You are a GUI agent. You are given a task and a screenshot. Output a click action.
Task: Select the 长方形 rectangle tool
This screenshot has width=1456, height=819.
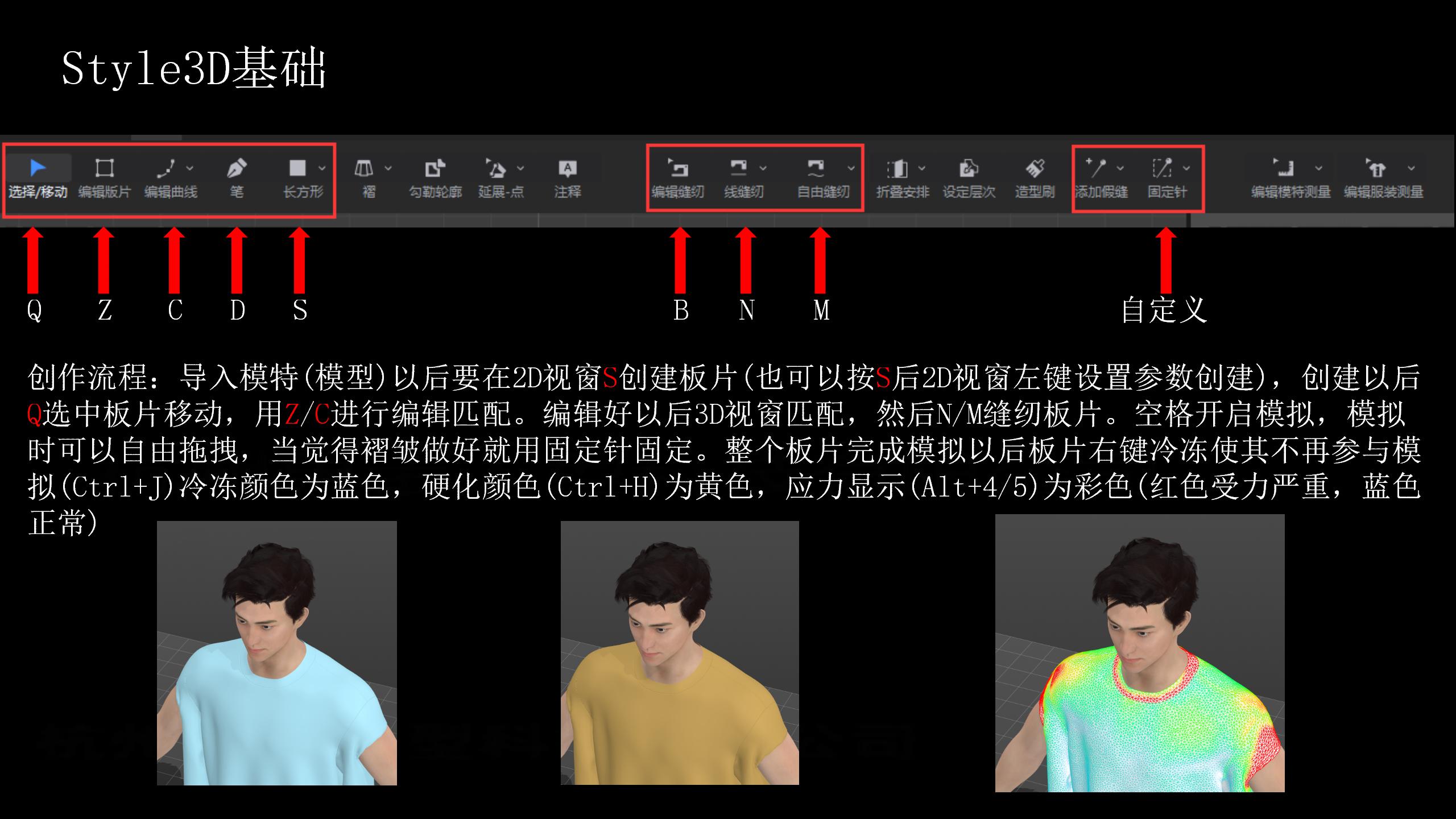(x=303, y=177)
